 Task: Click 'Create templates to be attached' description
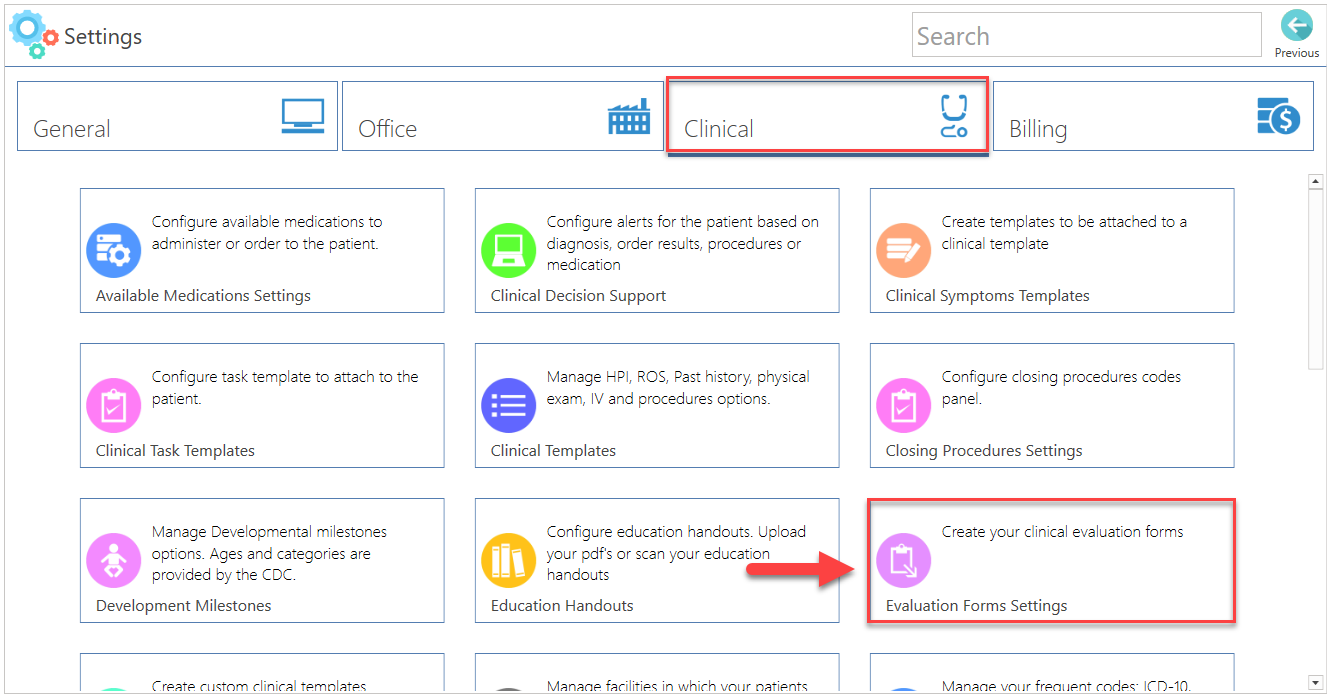pos(1064,233)
